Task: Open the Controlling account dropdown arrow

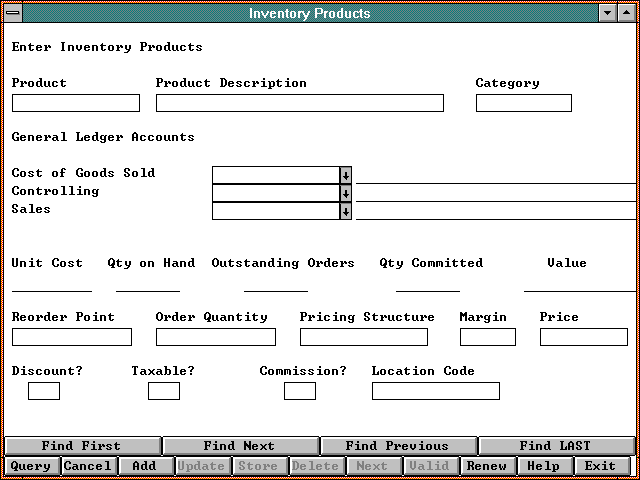Action: coord(346,192)
